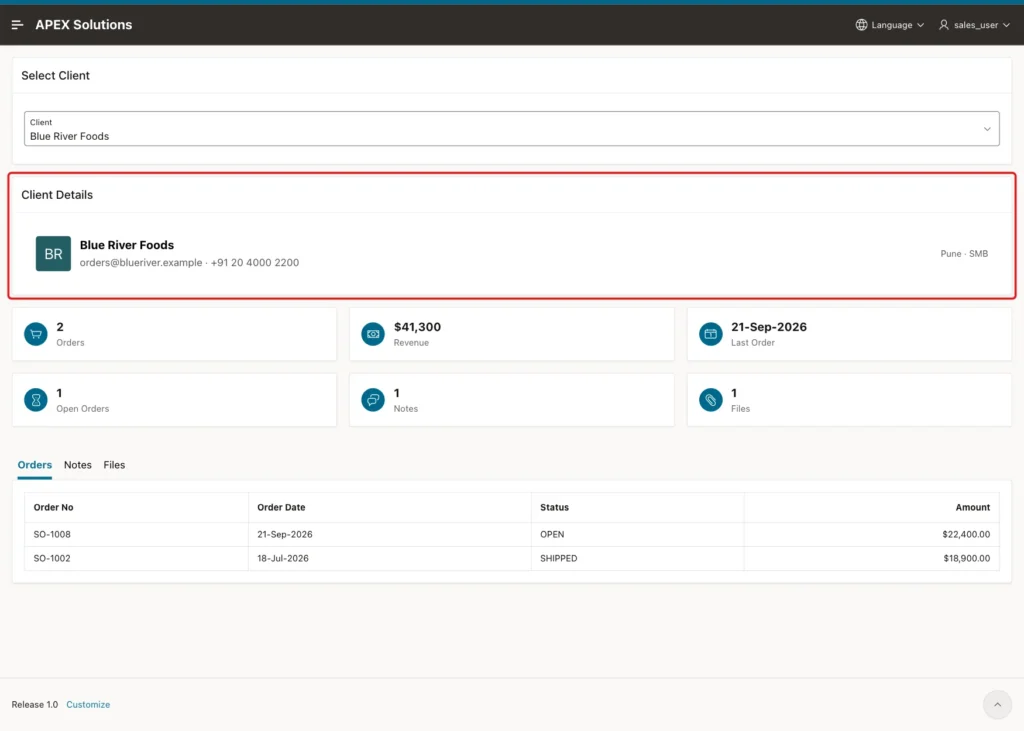The width and height of the screenshot is (1024, 731).
Task: Click the scroll to top arrow button
Action: tap(997, 704)
